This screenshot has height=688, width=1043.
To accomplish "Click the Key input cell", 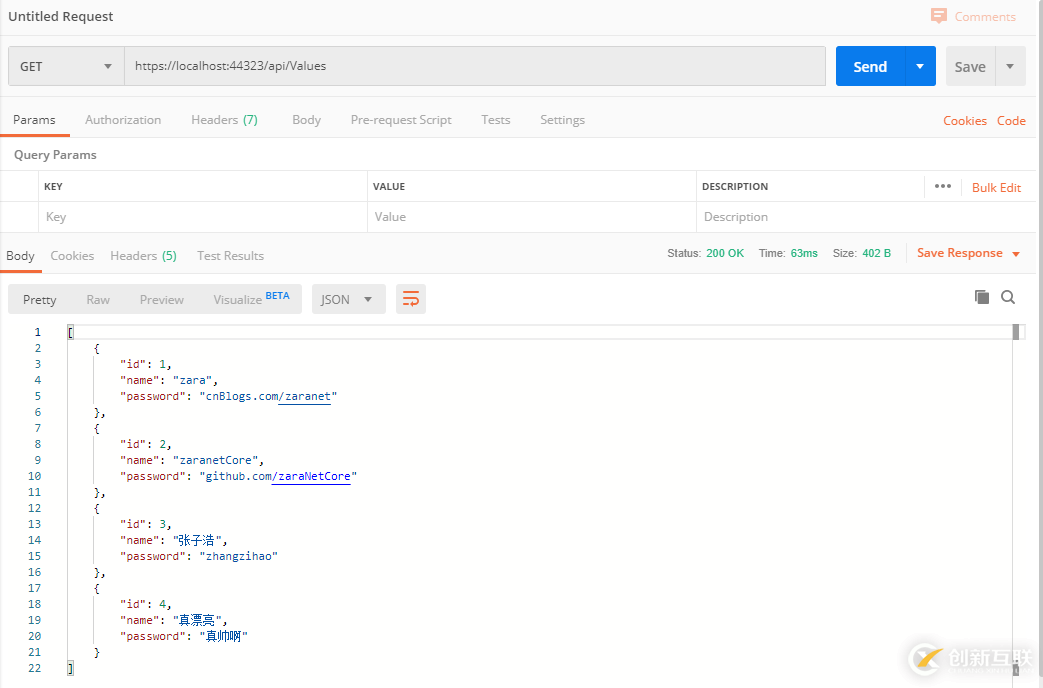I will click(x=203, y=217).
